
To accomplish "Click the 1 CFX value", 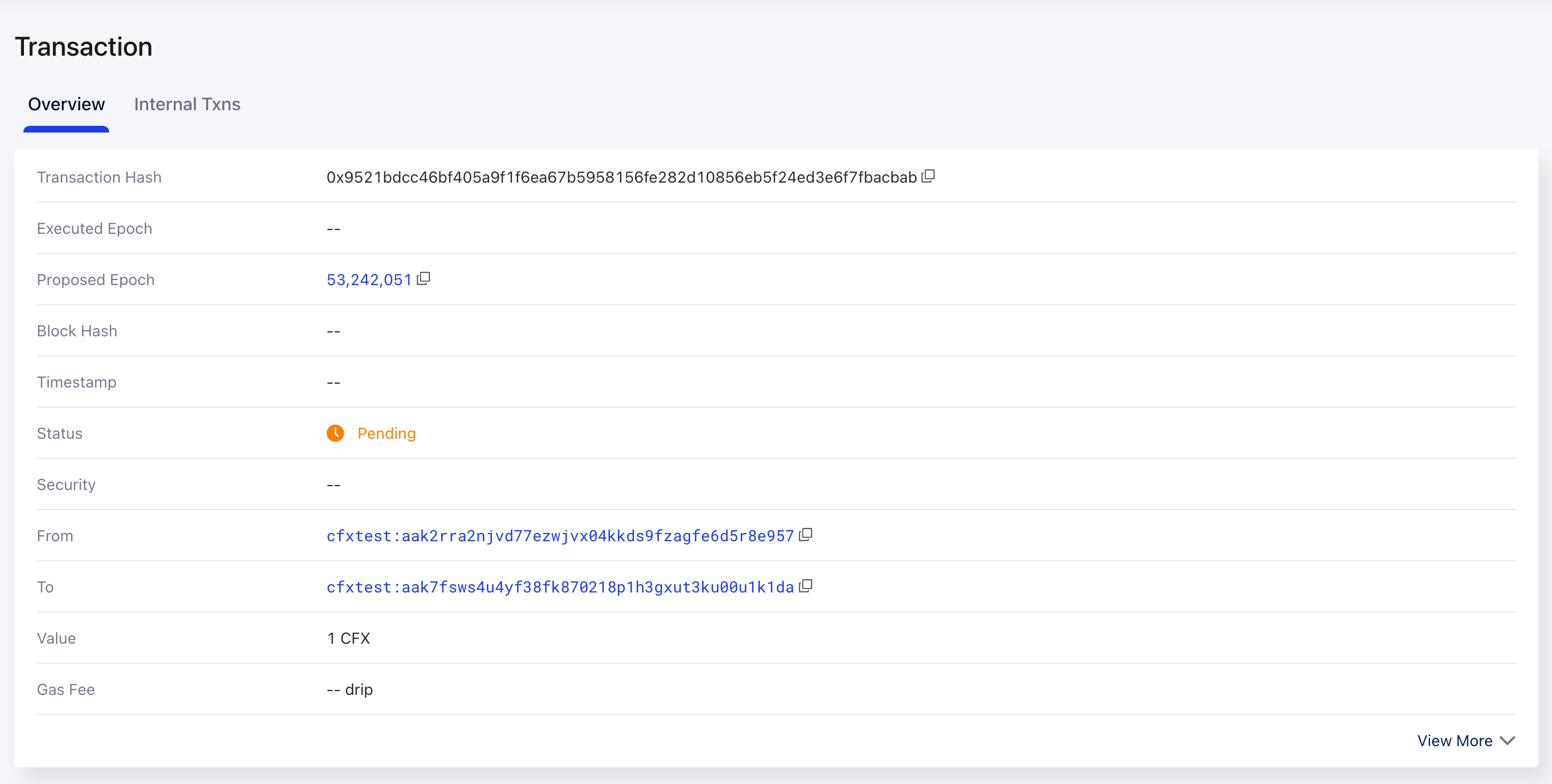I will [x=348, y=638].
